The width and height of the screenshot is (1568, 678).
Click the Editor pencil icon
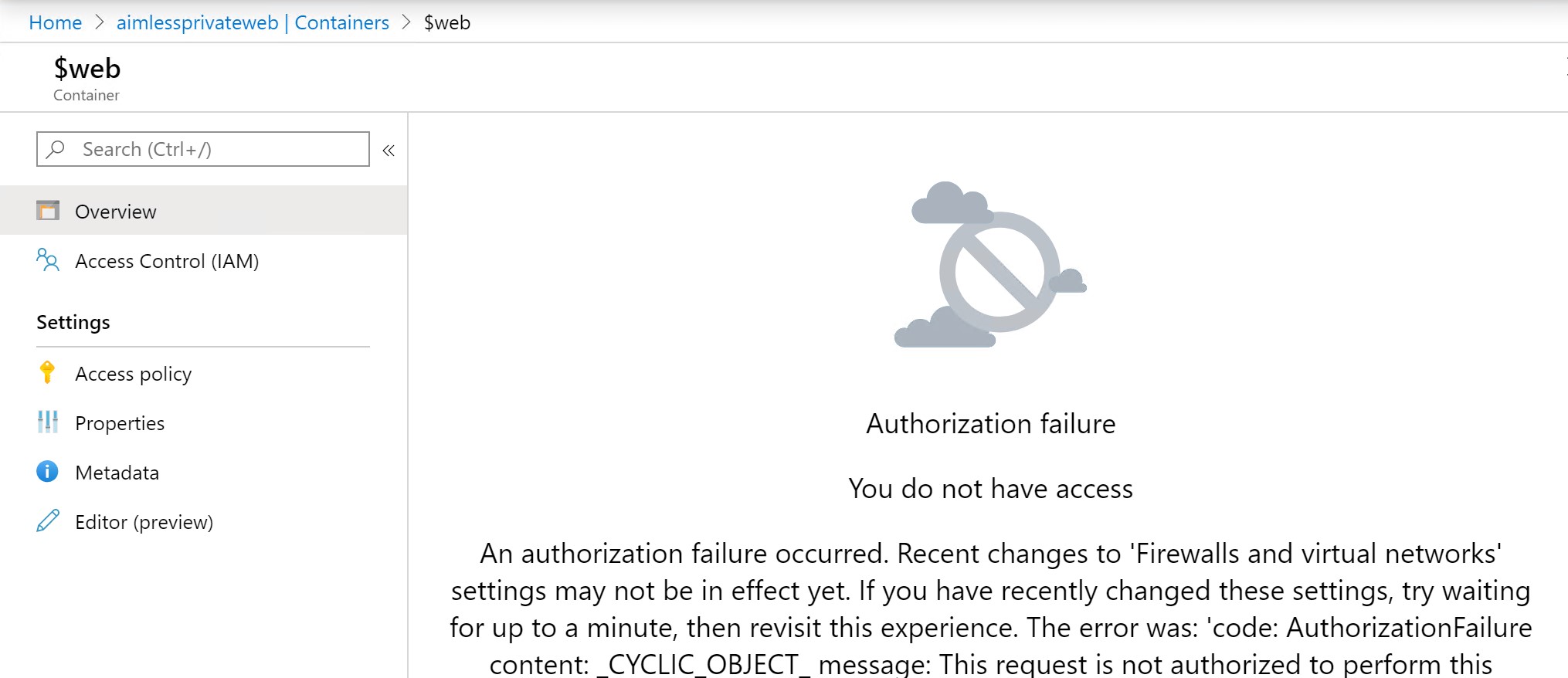click(48, 520)
